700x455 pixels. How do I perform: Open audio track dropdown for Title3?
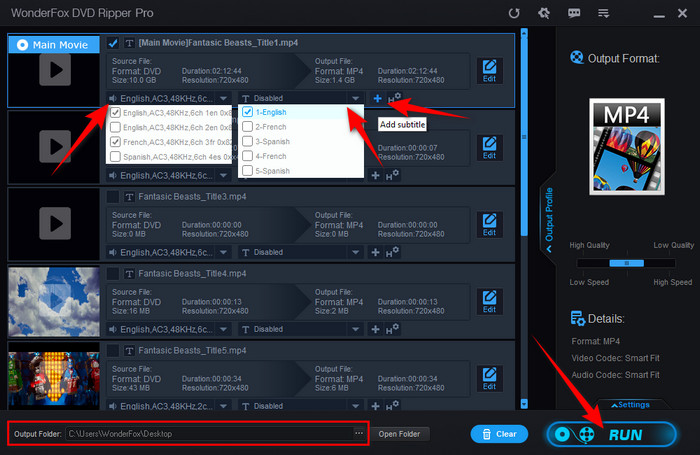click(x=223, y=252)
